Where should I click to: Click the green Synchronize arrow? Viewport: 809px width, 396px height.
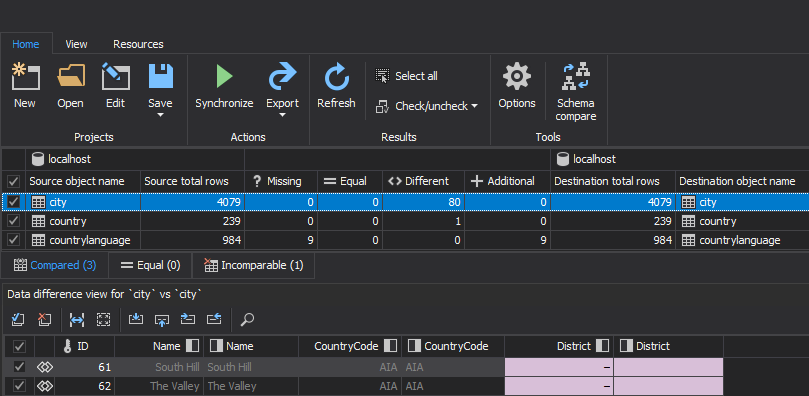coord(224,76)
